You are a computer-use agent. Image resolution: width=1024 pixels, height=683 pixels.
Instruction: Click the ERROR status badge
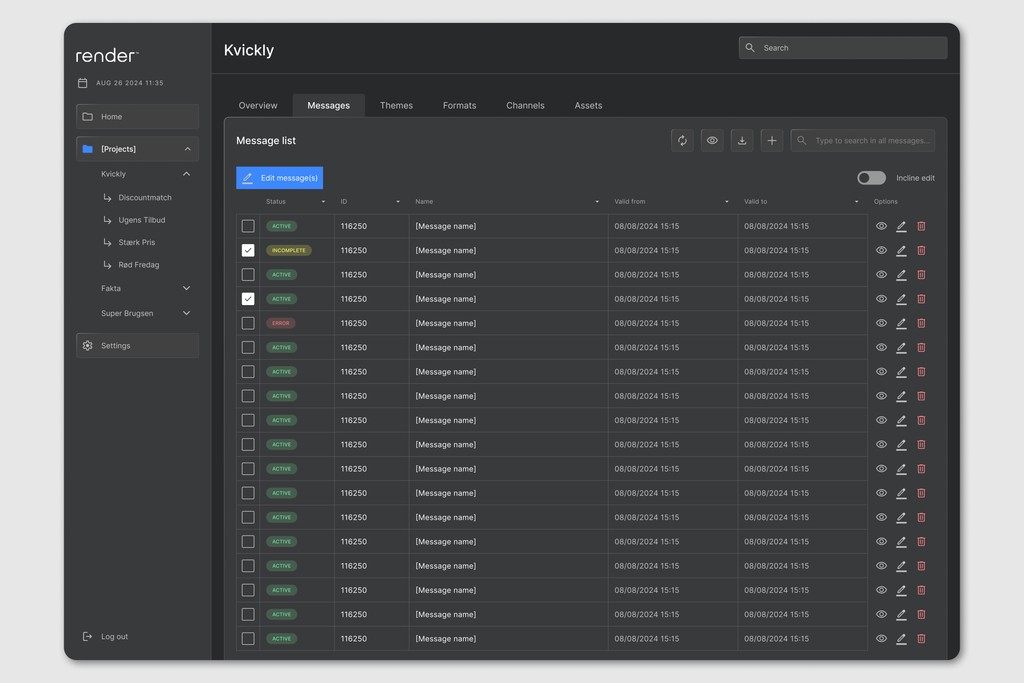[281, 323]
